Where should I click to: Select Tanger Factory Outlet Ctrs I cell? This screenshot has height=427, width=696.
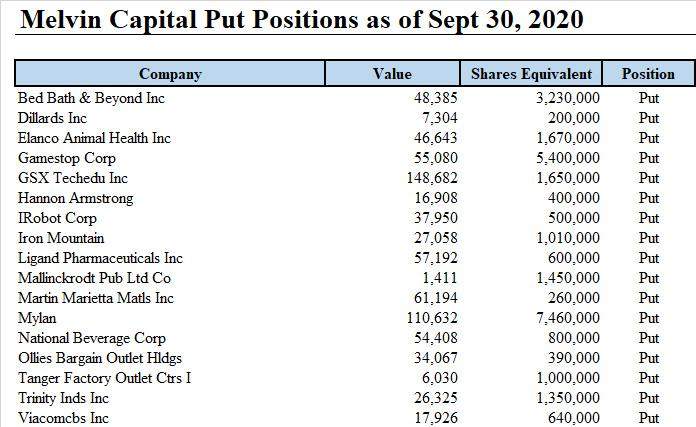point(104,378)
